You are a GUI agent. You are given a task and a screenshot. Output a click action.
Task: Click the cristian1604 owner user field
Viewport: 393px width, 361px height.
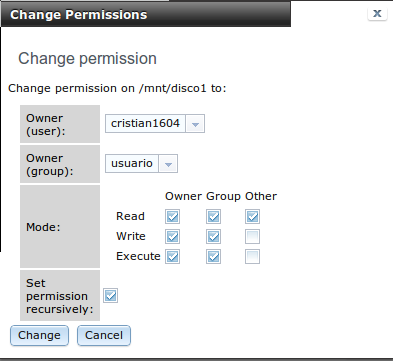pyautogui.click(x=145, y=124)
